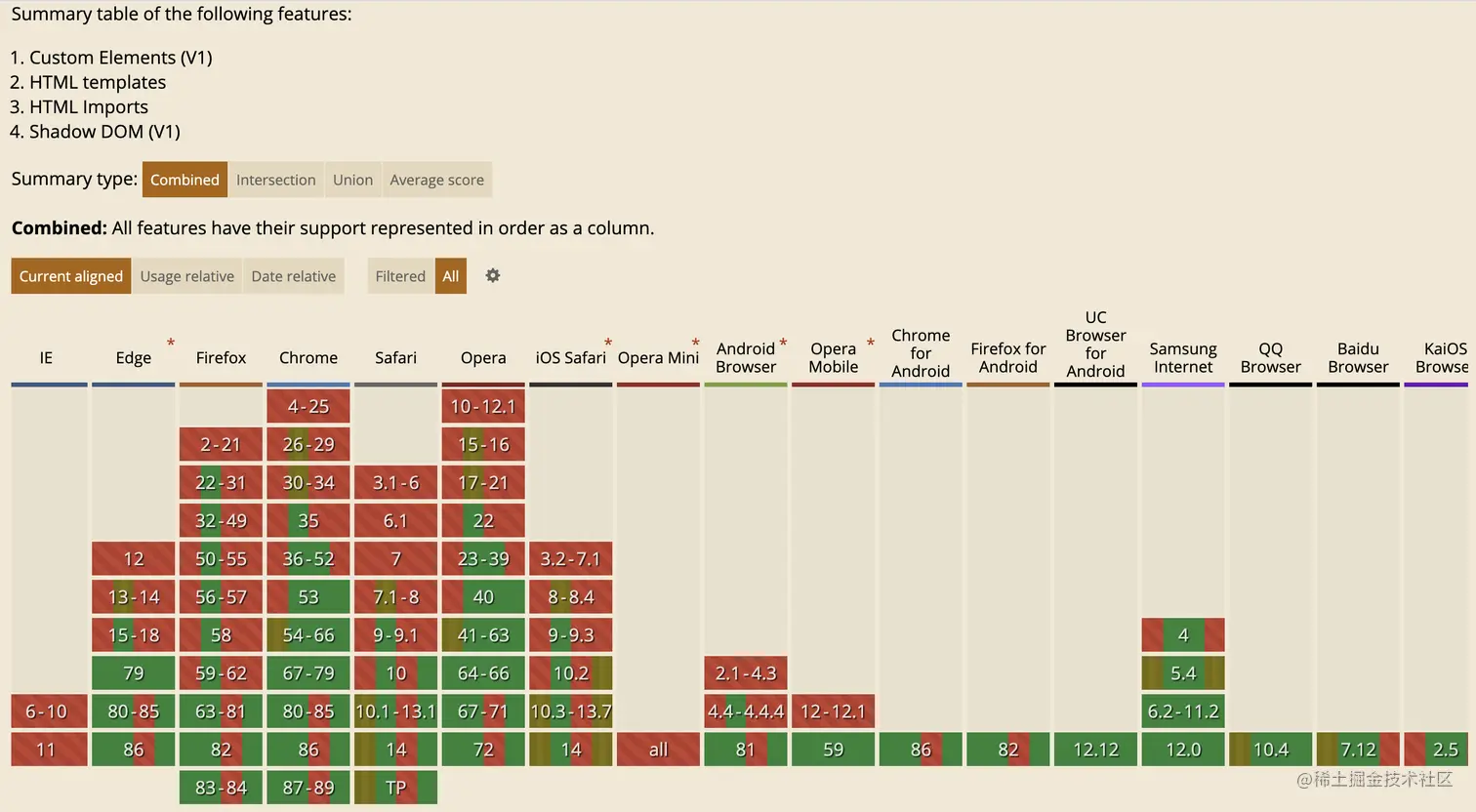The image size is (1476, 812).
Task: Click the Edge 79 version cell
Action: [133, 673]
